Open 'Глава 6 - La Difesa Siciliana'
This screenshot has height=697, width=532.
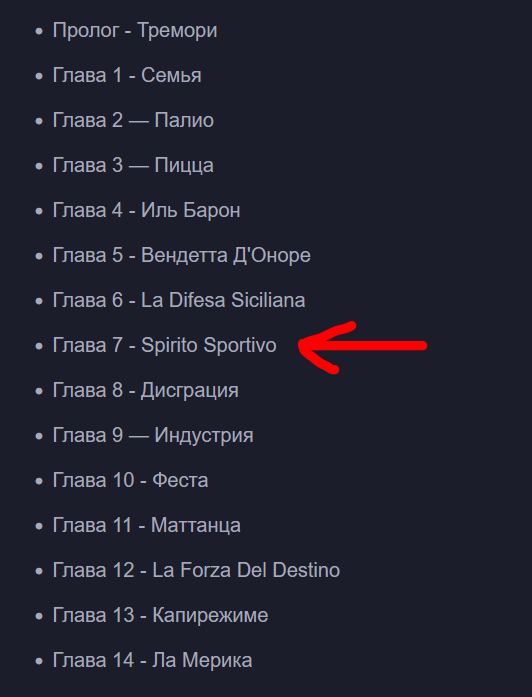click(x=179, y=300)
